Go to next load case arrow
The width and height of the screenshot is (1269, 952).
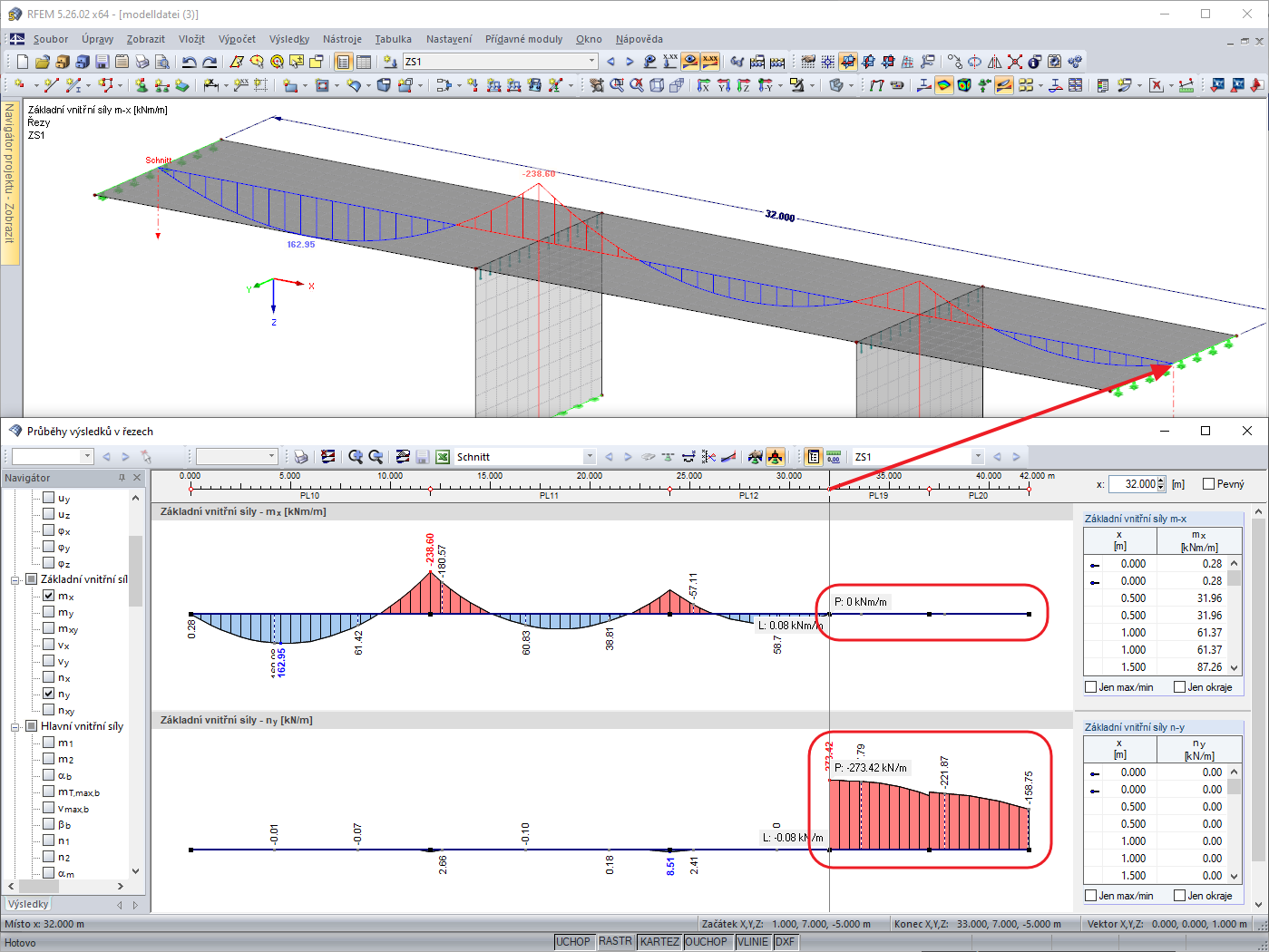pos(630,62)
